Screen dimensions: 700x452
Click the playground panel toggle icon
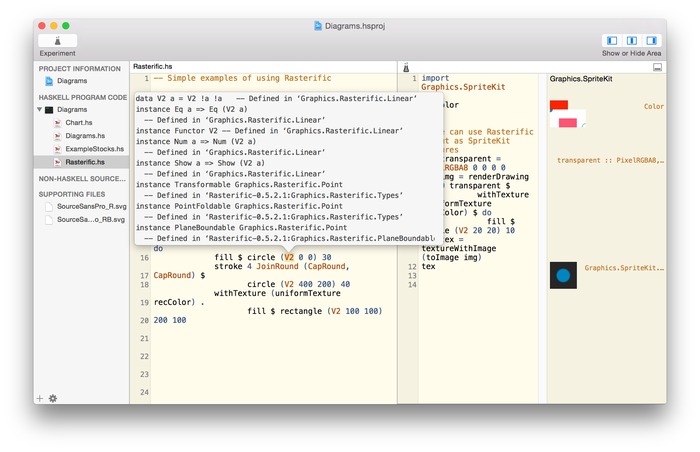click(x=657, y=67)
